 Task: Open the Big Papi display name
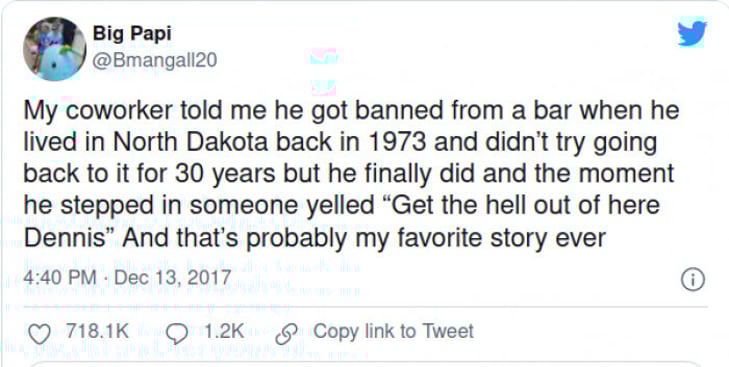132,33
